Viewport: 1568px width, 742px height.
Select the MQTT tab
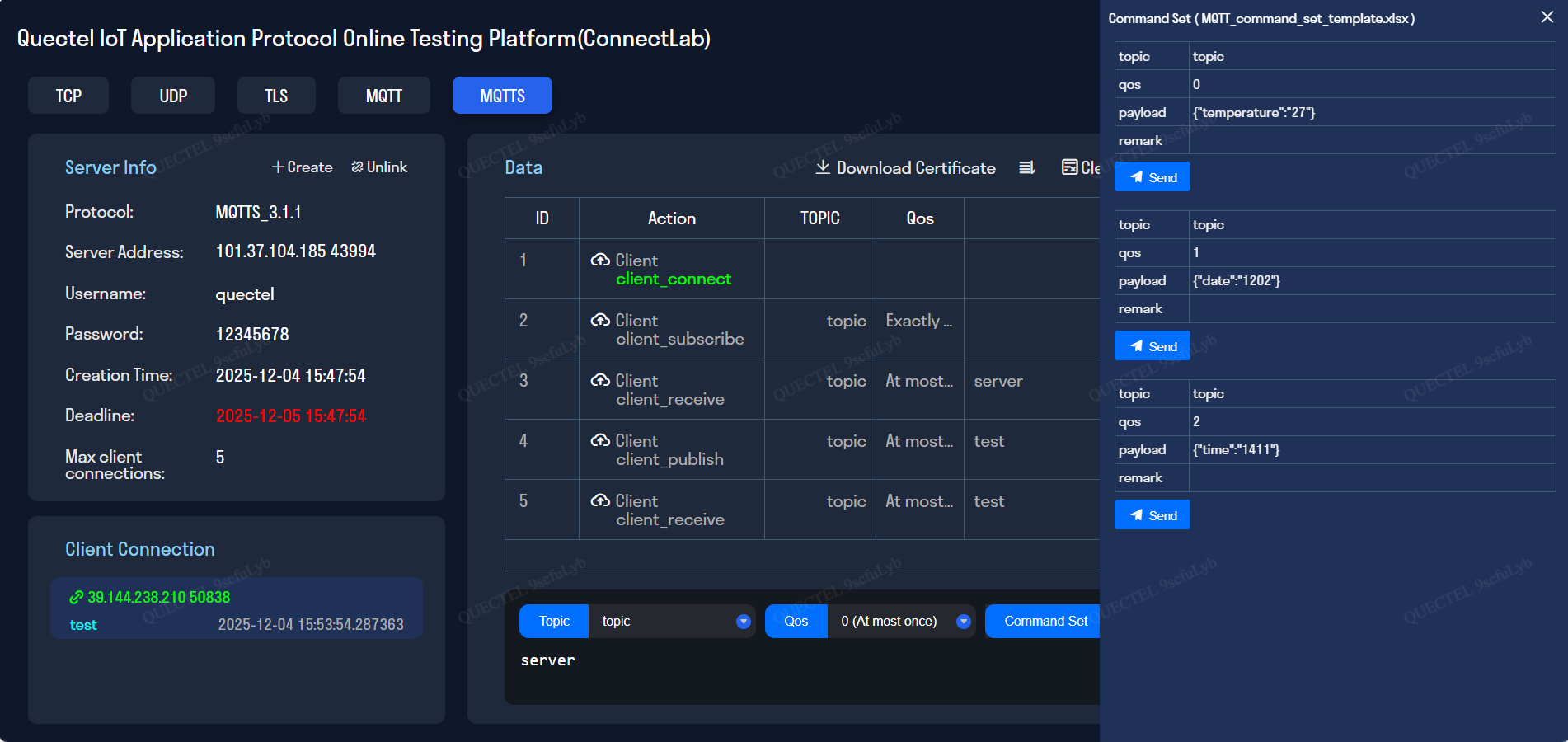tap(383, 96)
